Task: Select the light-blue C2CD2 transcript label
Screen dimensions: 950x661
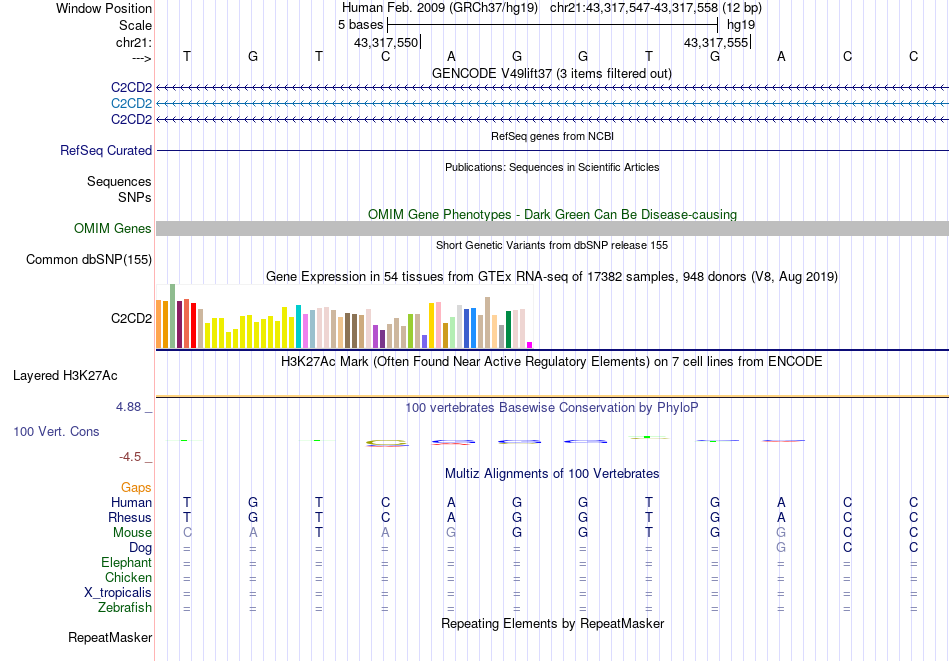Action: [131, 104]
